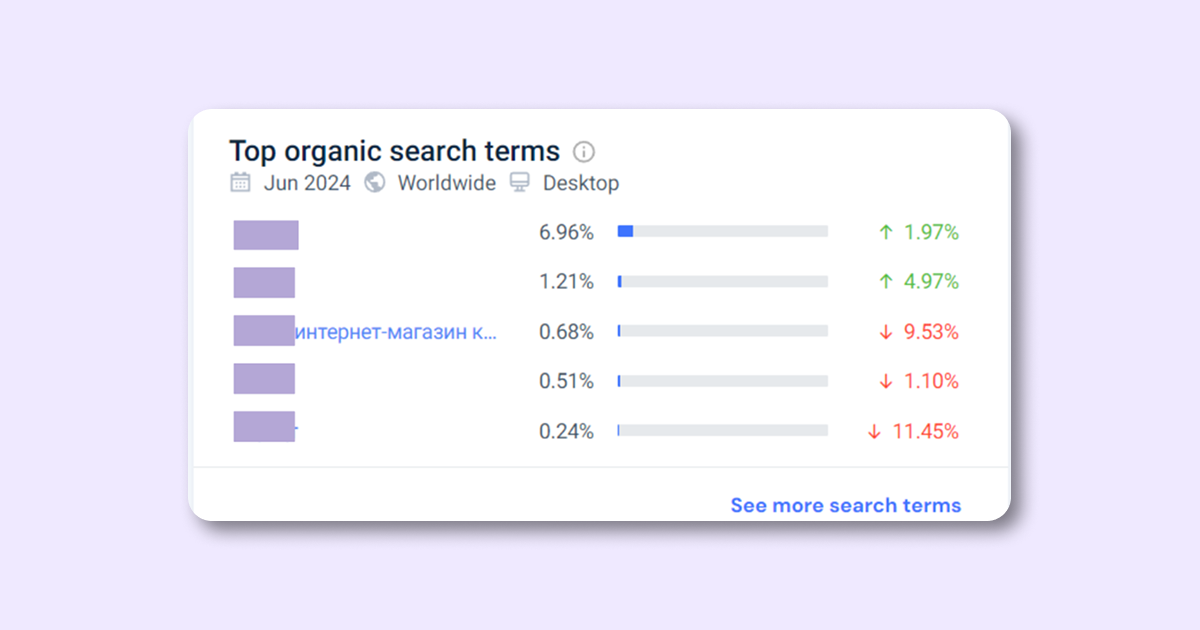Click the desktop monitor icon

click(520, 182)
